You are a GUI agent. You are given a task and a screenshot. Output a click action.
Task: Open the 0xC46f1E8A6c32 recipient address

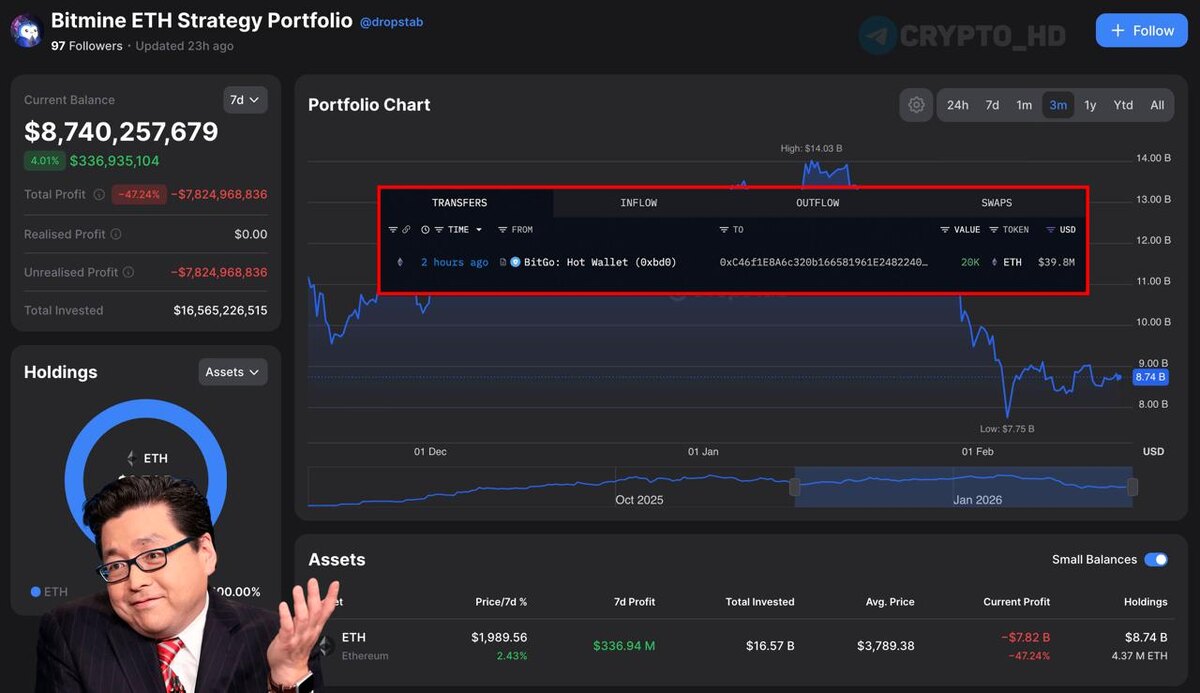pos(823,262)
